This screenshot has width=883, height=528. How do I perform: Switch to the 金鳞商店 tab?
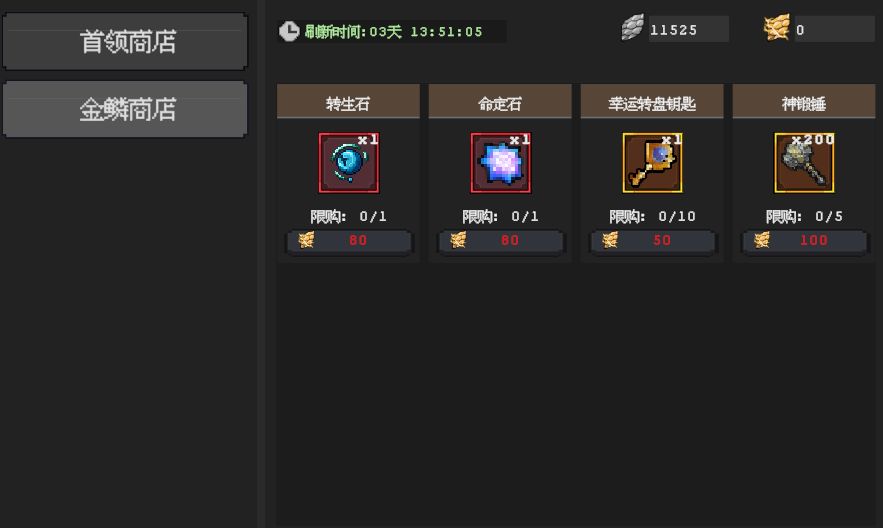pyautogui.click(x=125, y=109)
